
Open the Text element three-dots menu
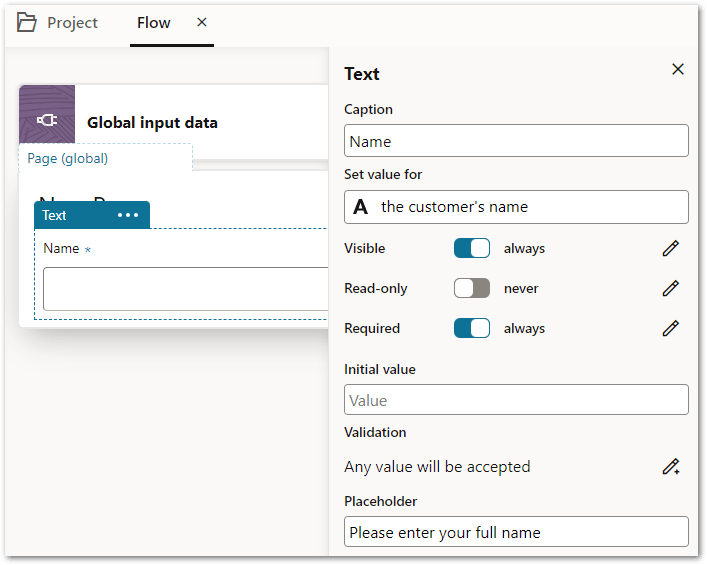point(128,215)
